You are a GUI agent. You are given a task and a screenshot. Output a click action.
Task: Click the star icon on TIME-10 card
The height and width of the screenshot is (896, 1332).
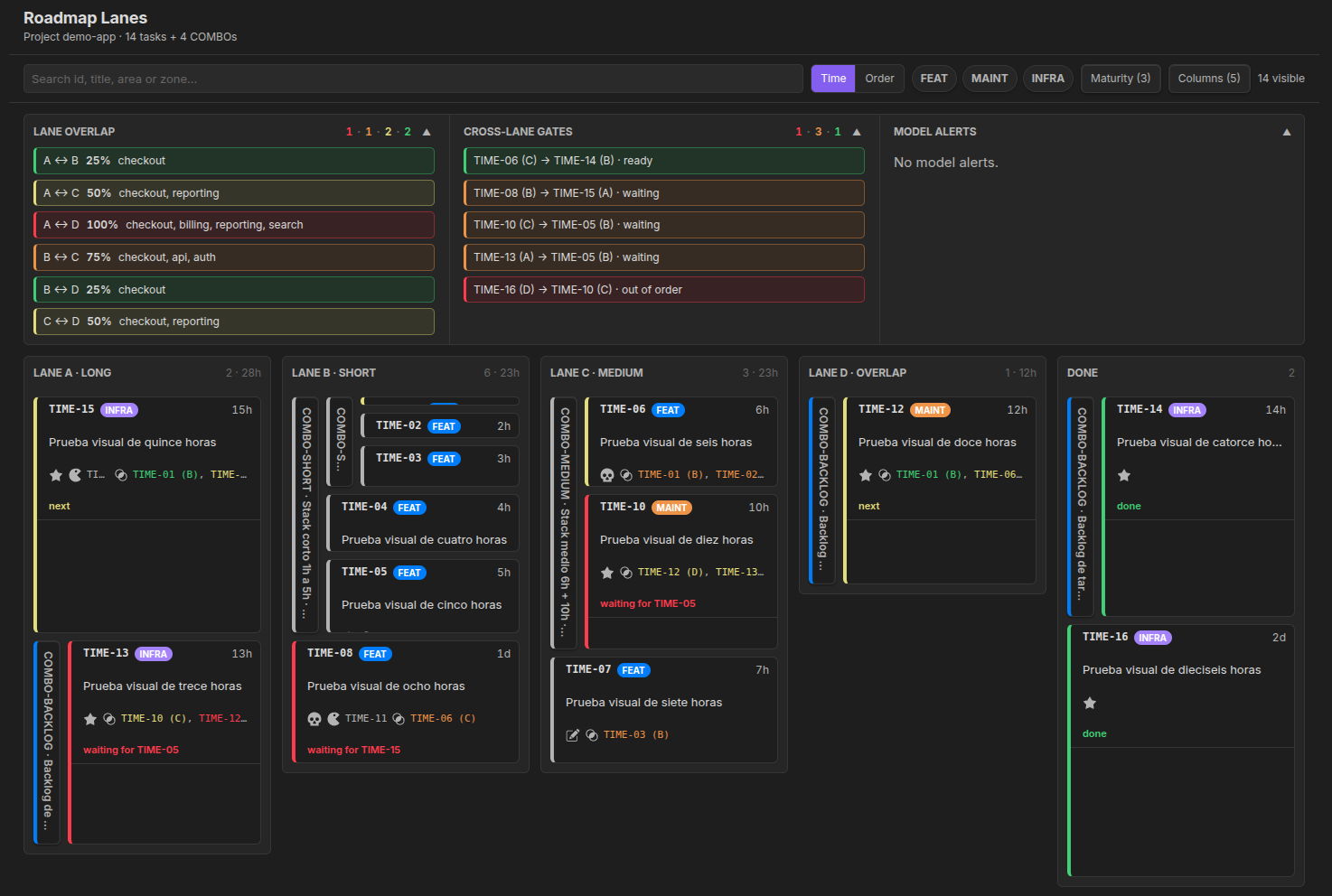pos(607,573)
